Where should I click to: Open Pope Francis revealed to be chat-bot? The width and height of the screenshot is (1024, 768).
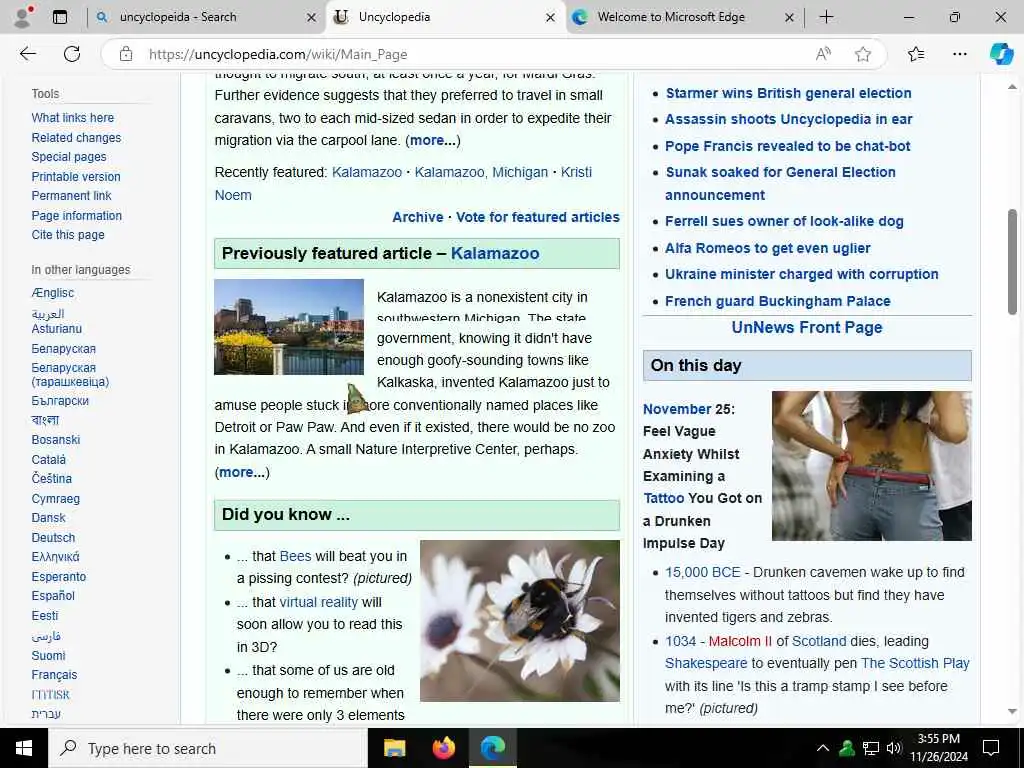tap(788, 146)
